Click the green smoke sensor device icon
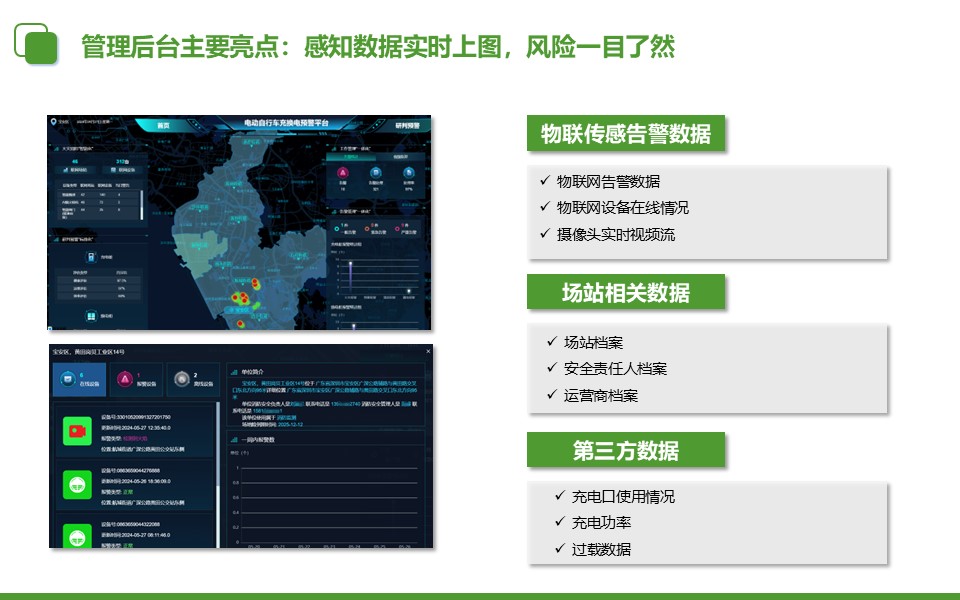This screenshot has width=960, height=600. pyautogui.click(x=76, y=486)
